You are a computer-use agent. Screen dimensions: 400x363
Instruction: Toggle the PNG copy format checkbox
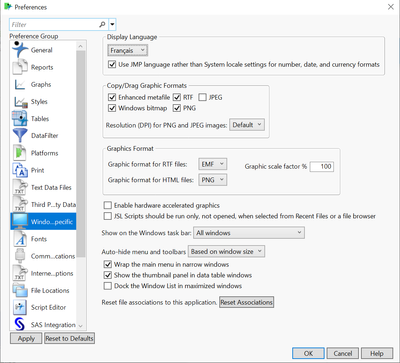[177, 108]
